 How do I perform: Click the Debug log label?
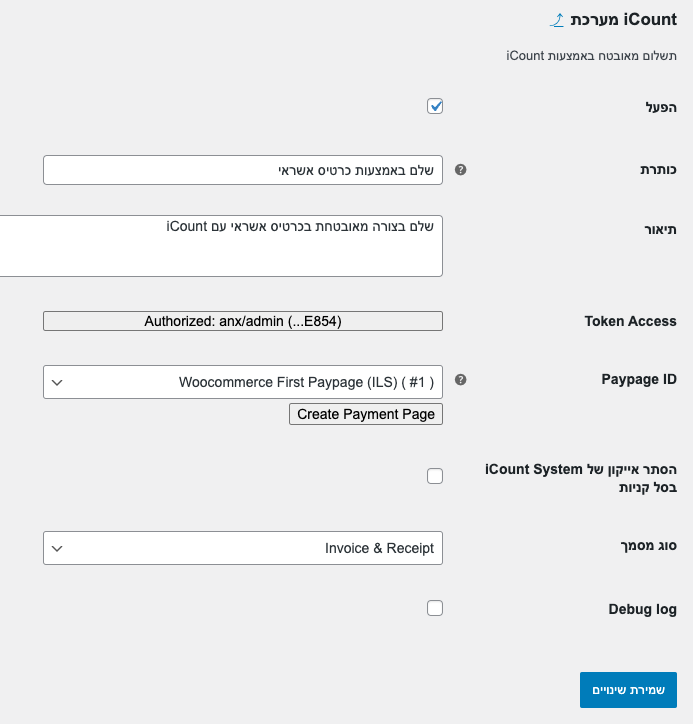tap(642, 609)
